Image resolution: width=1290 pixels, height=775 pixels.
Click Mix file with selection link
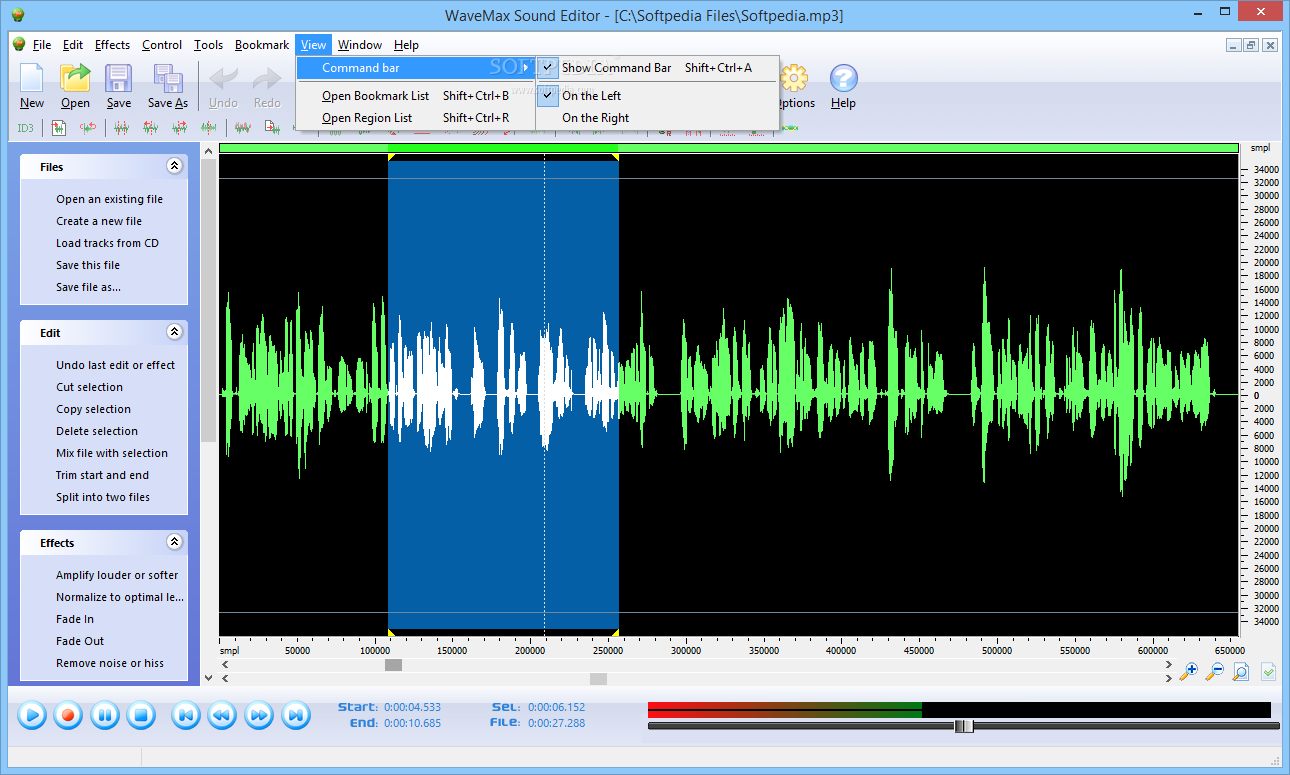pyautogui.click(x=112, y=453)
